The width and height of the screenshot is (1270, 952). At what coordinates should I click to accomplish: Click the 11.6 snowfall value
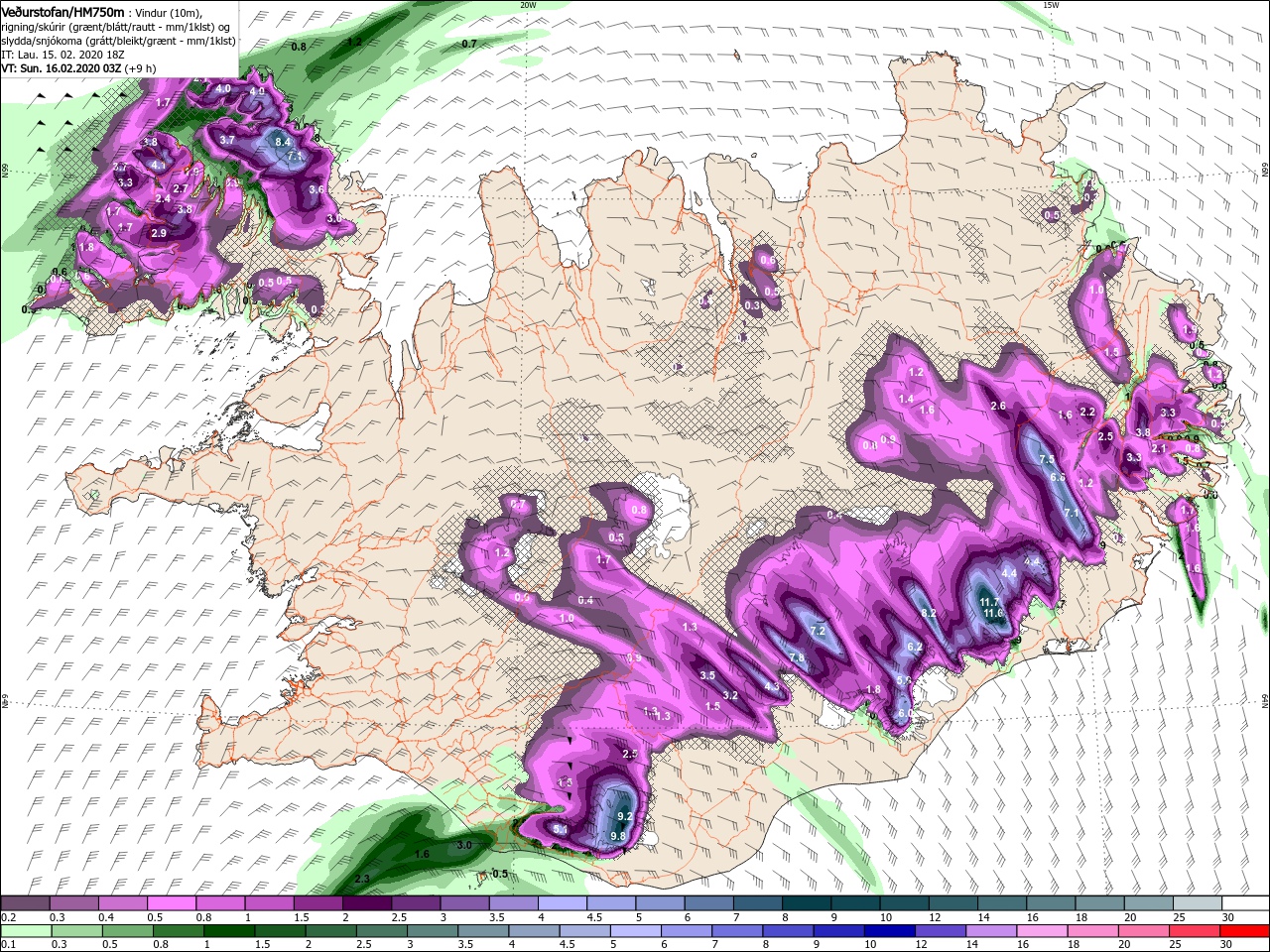click(993, 614)
